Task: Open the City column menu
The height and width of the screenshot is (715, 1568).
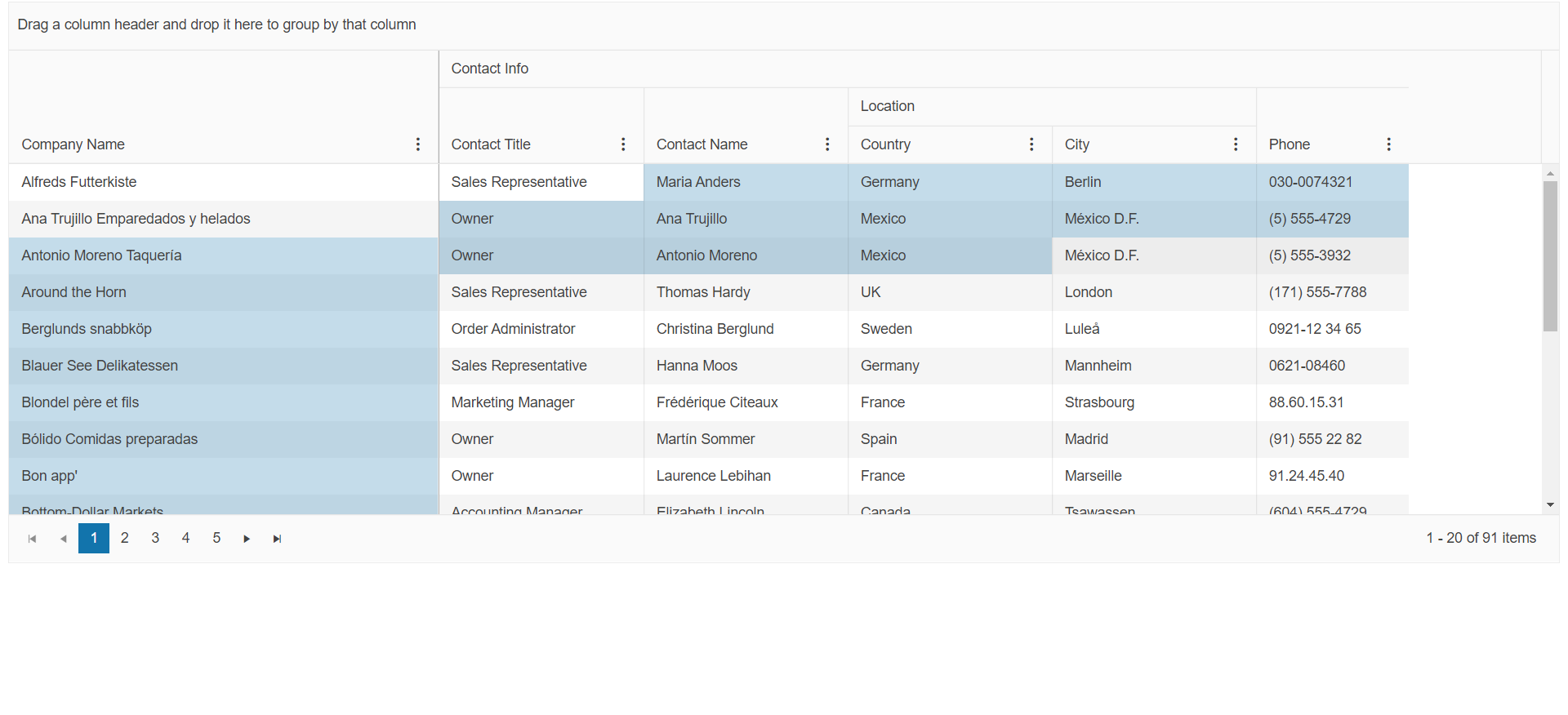Action: pos(1236,144)
